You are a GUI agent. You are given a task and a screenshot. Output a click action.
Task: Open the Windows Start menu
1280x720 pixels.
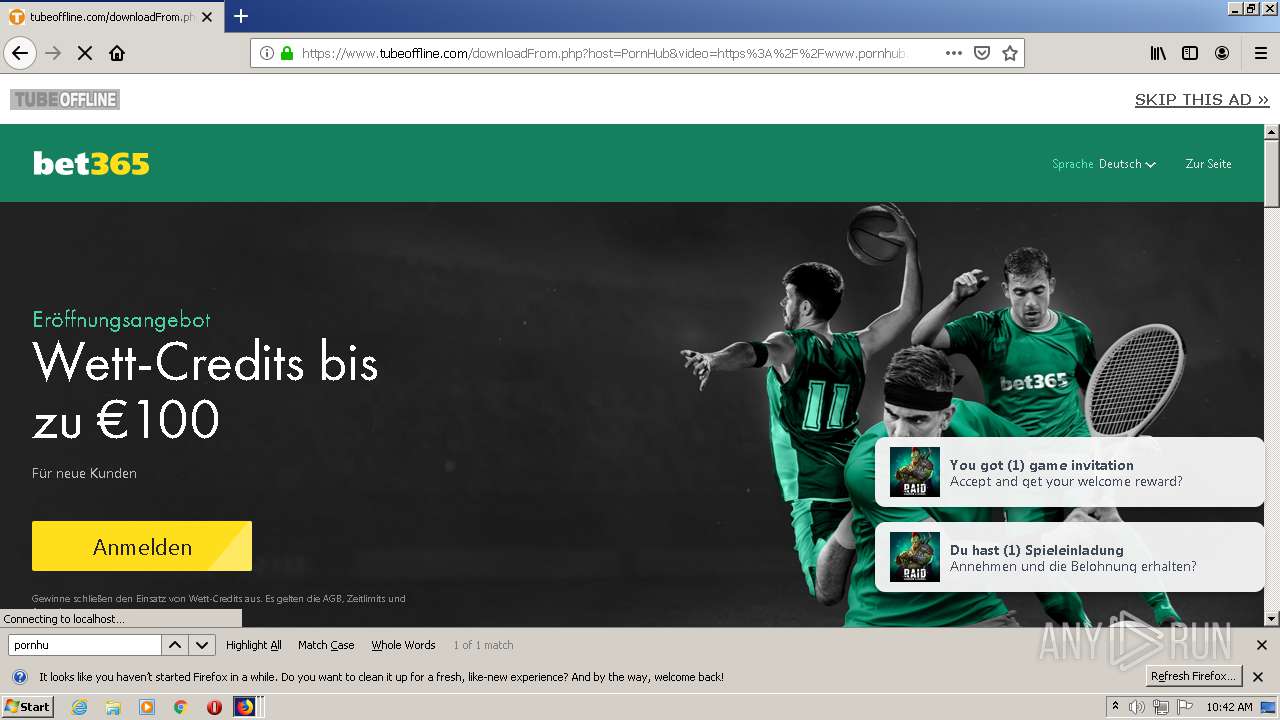click(27, 707)
